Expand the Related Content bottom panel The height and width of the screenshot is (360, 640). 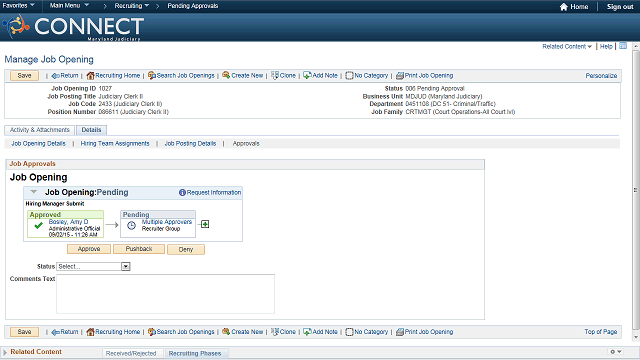coord(5,352)
